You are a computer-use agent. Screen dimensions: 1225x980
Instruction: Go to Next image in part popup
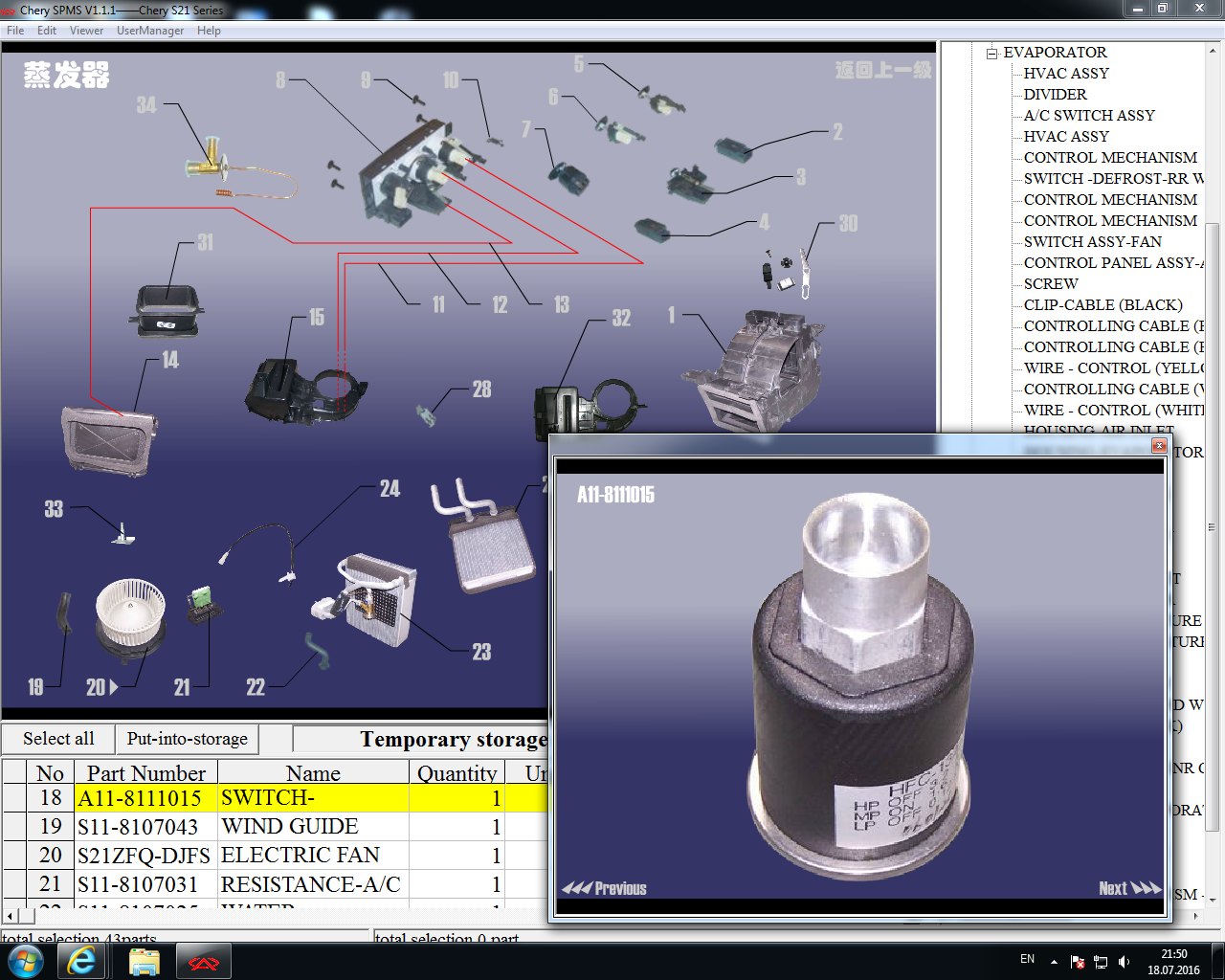pos(1129,888)
